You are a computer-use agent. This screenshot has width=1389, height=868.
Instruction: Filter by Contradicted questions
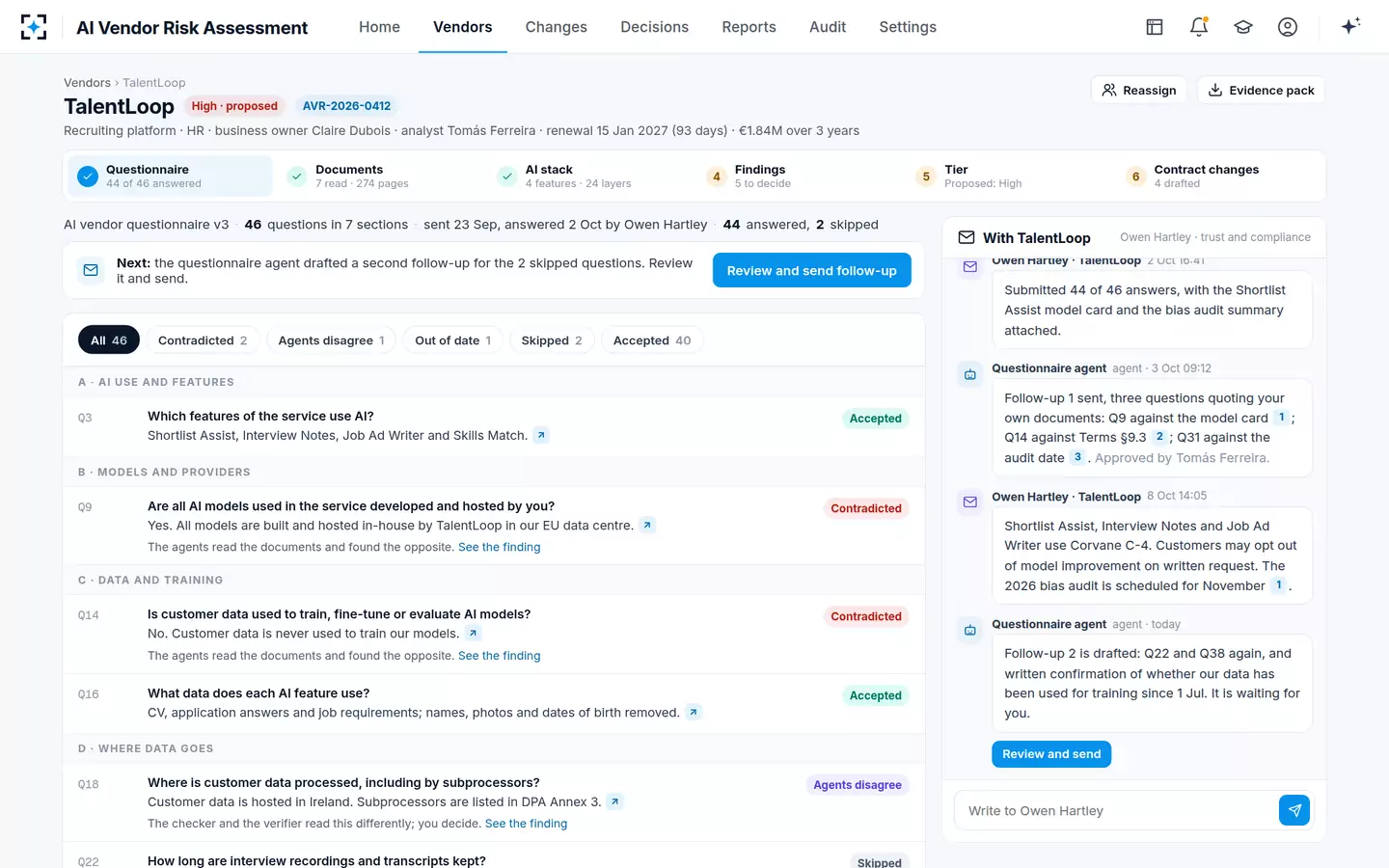(203, 340)
